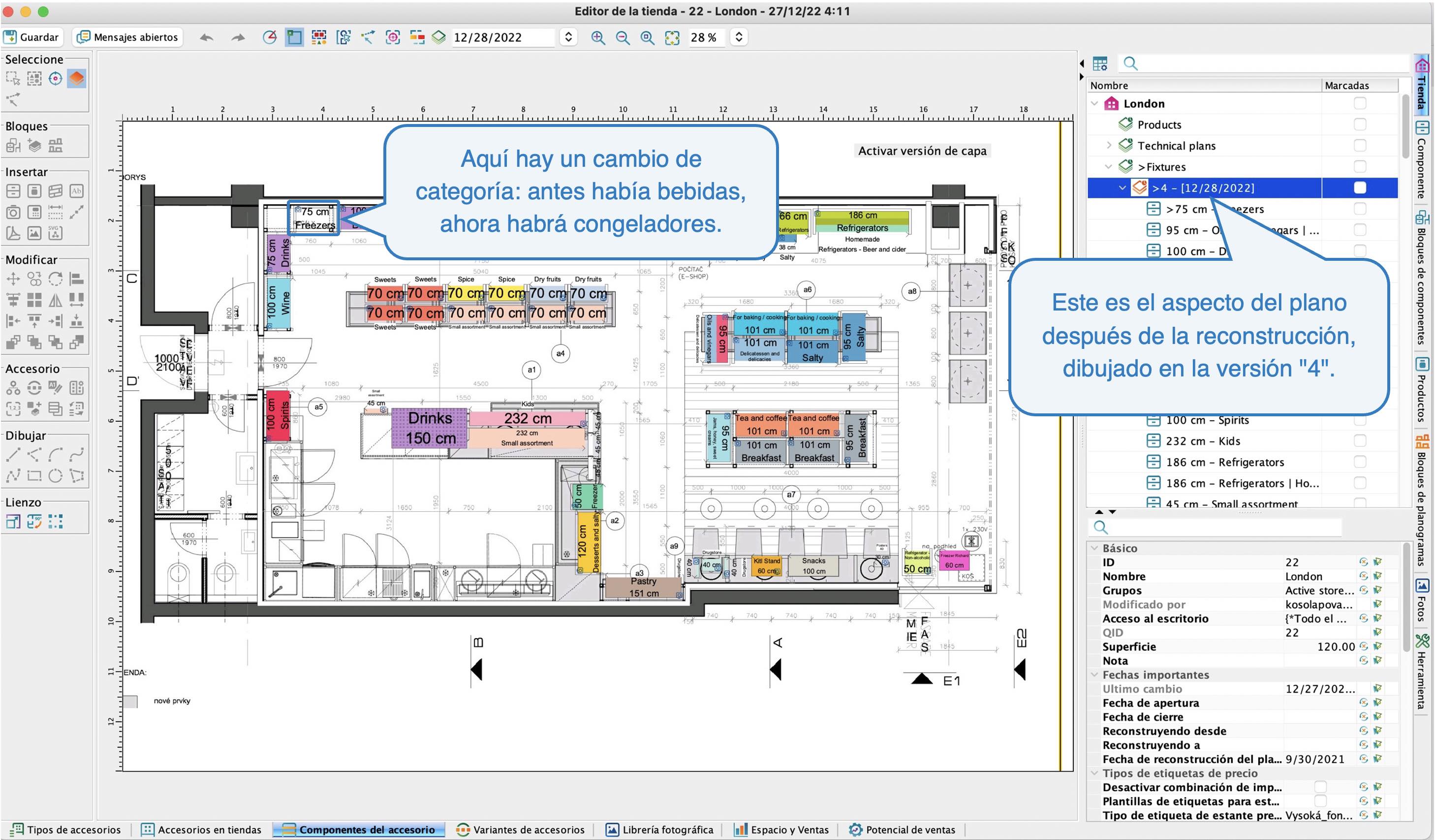Open the date stepper next to 12/28/2022
This screenshot has width=1435, height=840.
pos(568,37)
